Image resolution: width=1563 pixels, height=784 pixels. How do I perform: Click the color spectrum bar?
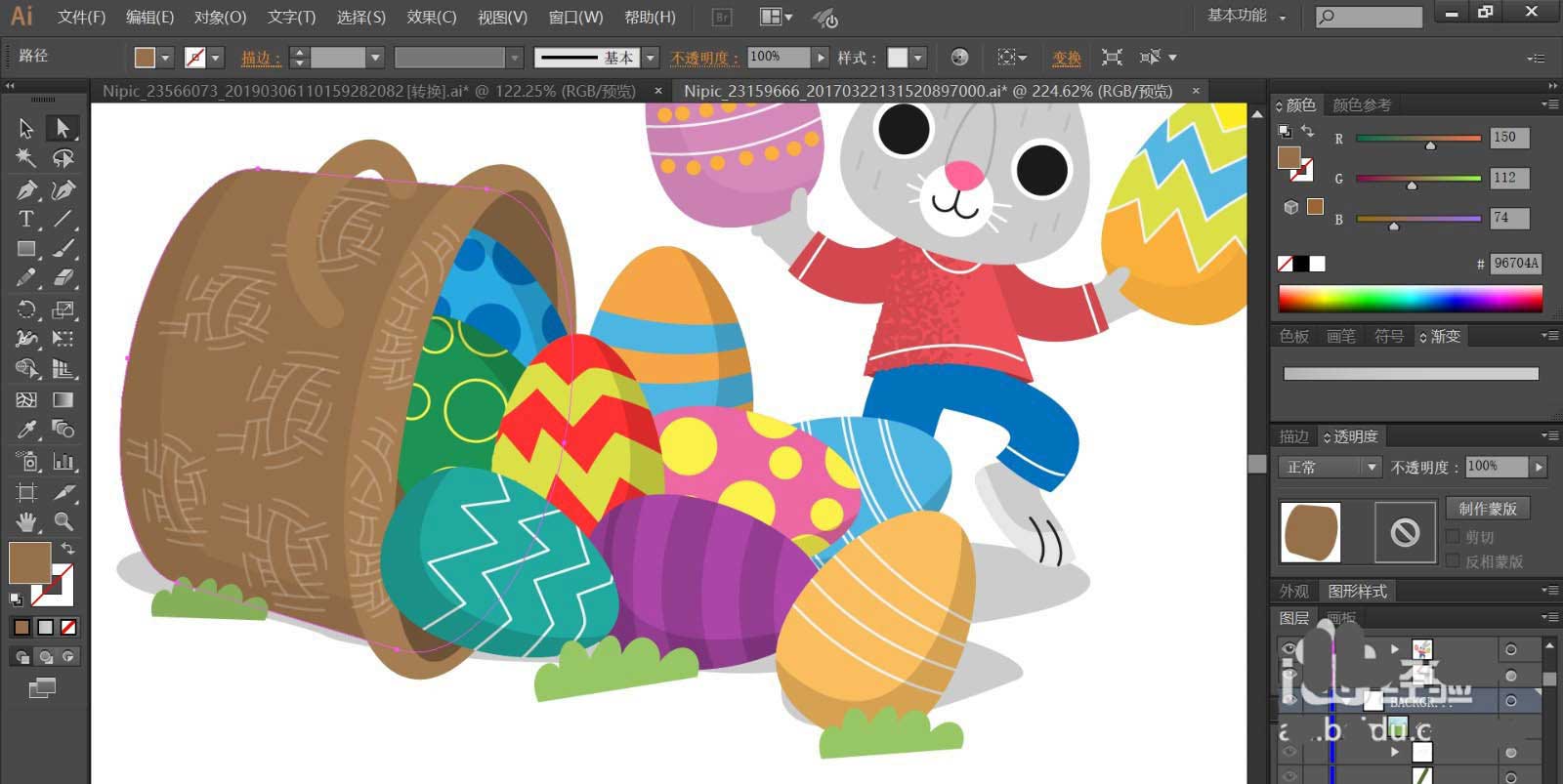[x=1410, y=299]
